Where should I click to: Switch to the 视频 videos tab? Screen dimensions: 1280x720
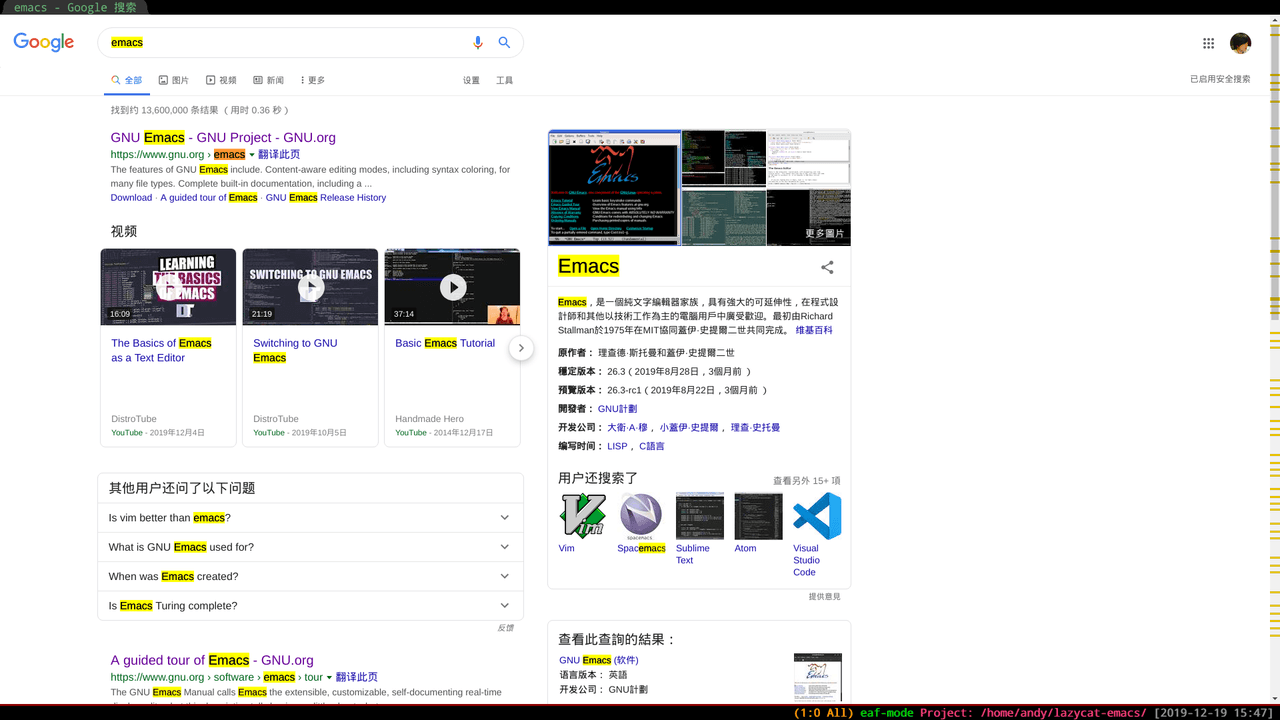tap(221, 80)
